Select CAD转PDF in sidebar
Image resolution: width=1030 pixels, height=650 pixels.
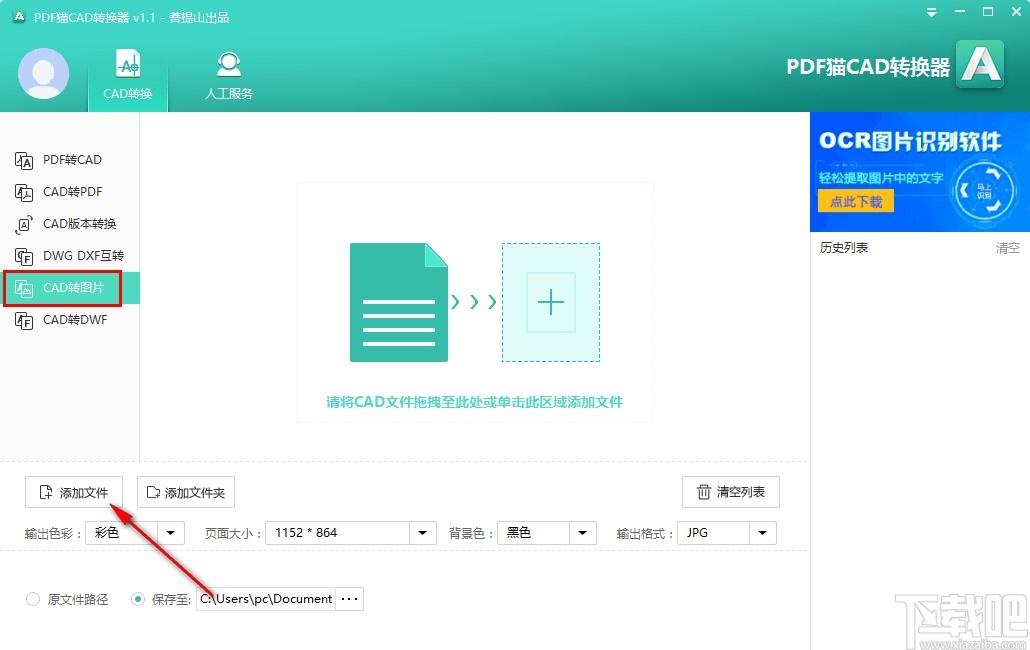pyautogui.click(x=70, y=192)
